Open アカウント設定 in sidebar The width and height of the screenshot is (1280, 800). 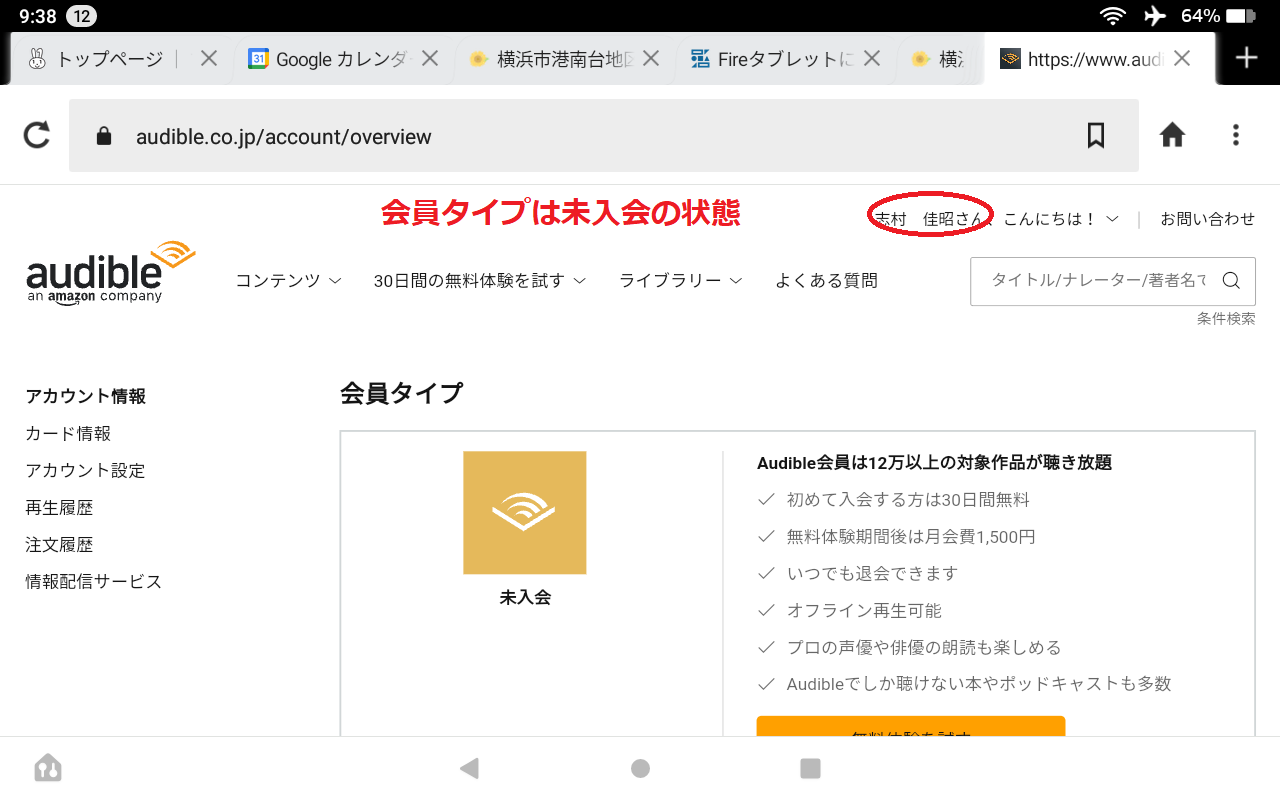point(85,471)
